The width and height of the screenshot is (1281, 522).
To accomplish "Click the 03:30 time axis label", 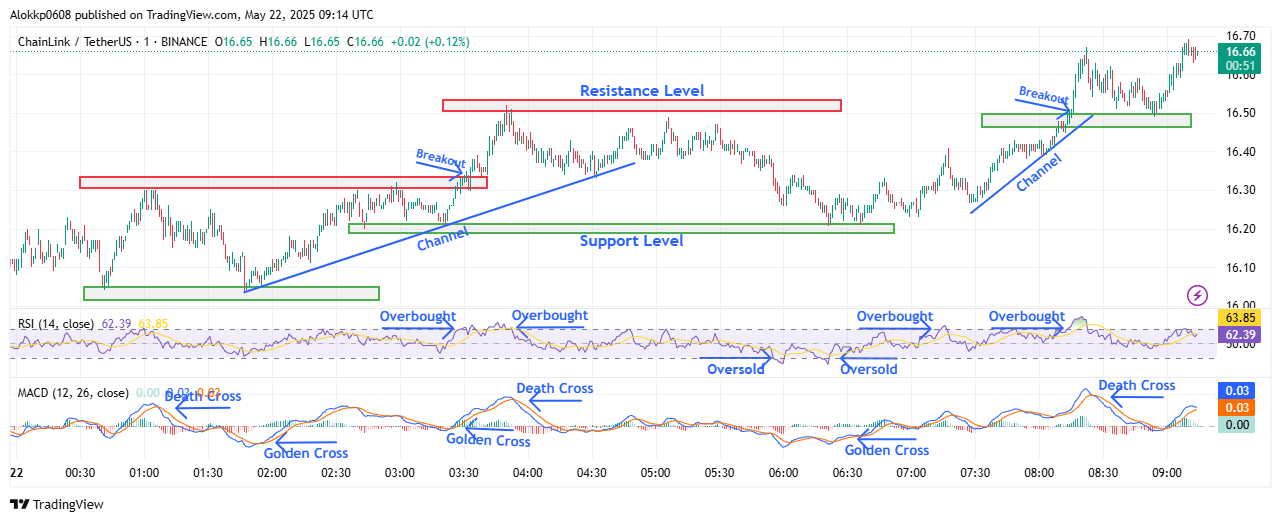I will click(464, 472).
